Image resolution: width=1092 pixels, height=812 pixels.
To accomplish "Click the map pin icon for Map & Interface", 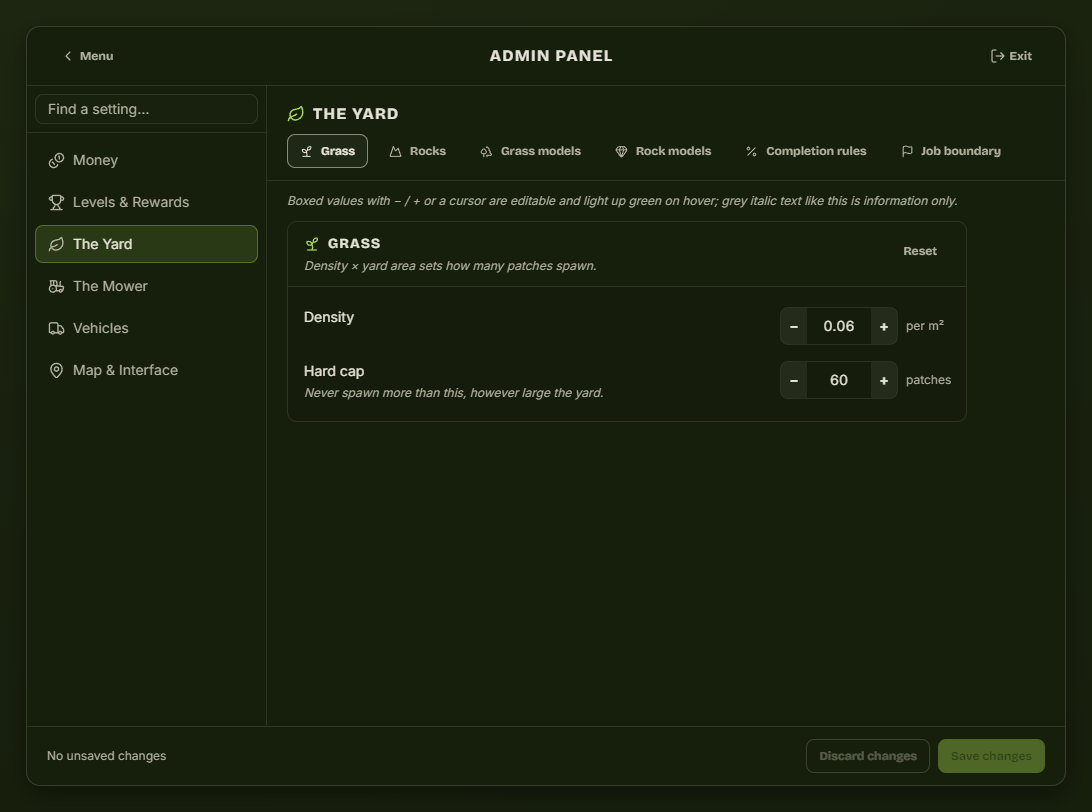I will pyautogui.click(x=56, y=370).
